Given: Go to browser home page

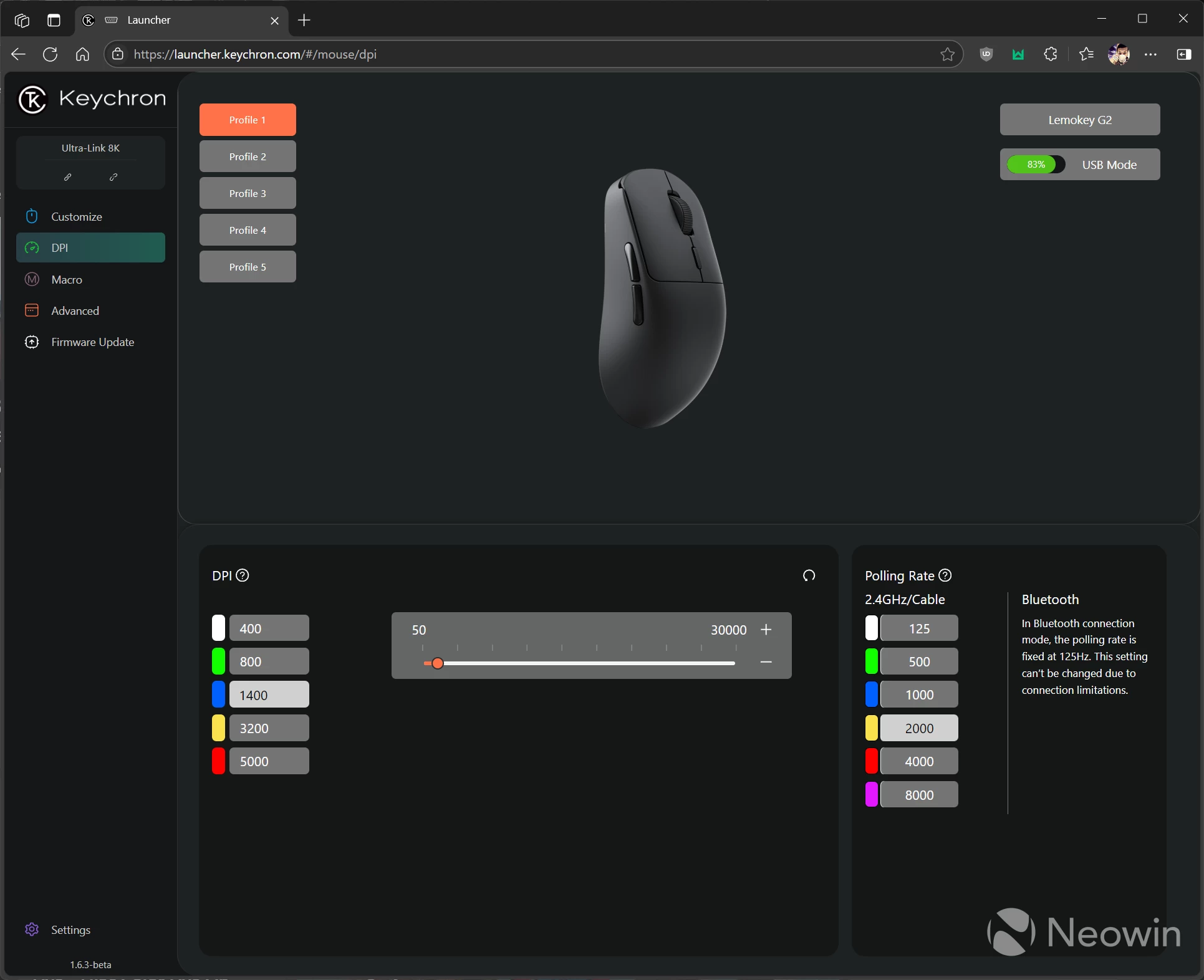Looking at the screenshot, I should coord(82,54).
